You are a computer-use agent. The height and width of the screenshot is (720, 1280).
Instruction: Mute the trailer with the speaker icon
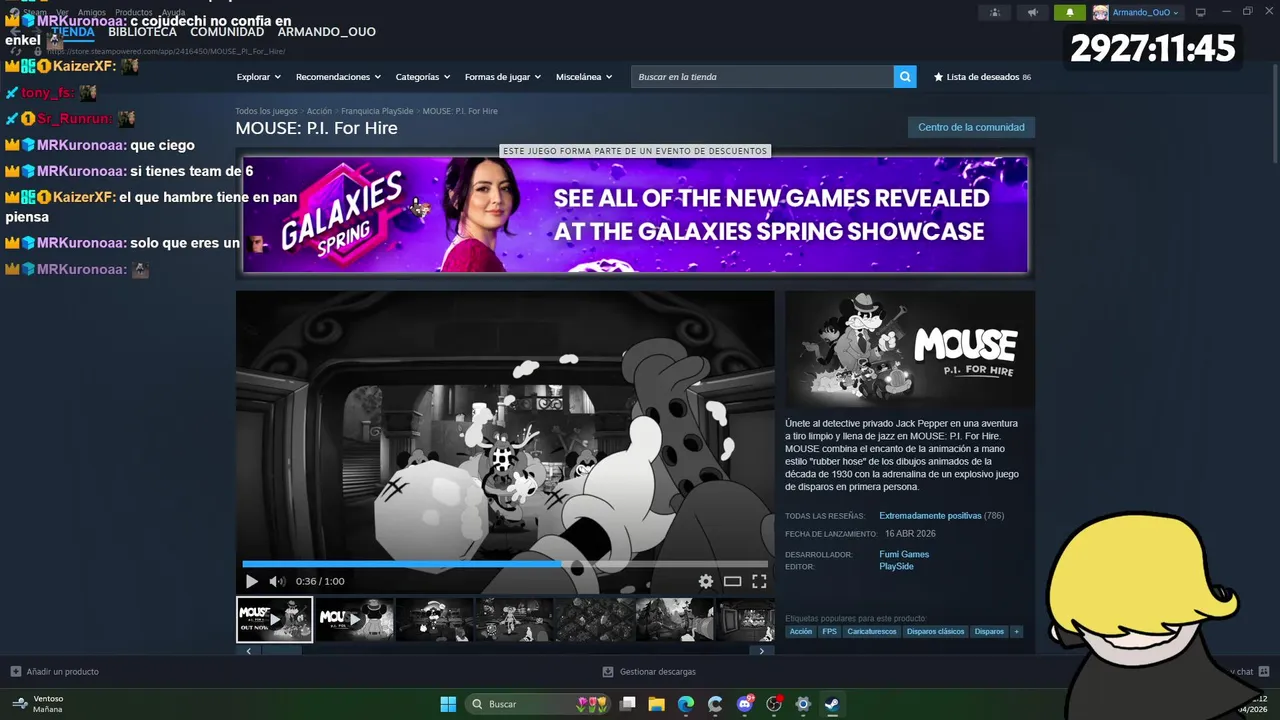[277, 581]
